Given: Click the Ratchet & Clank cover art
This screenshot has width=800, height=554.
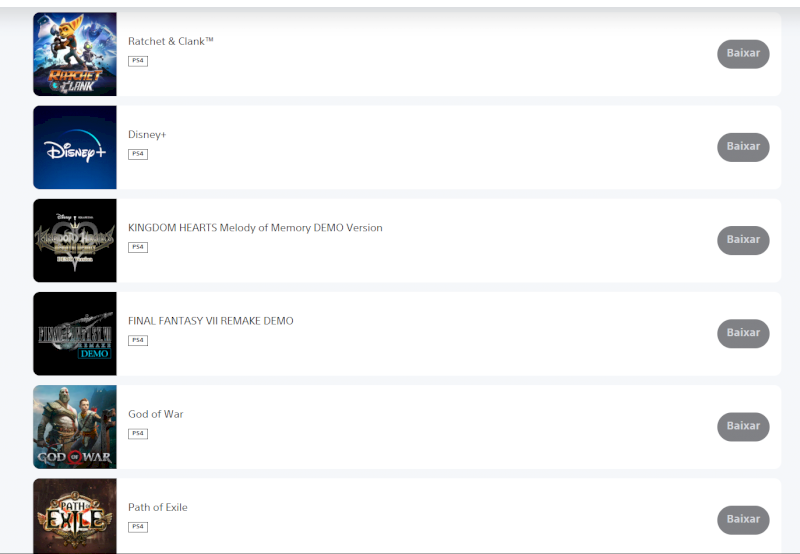Looking at the screenshot, I should tap(75, 54).
